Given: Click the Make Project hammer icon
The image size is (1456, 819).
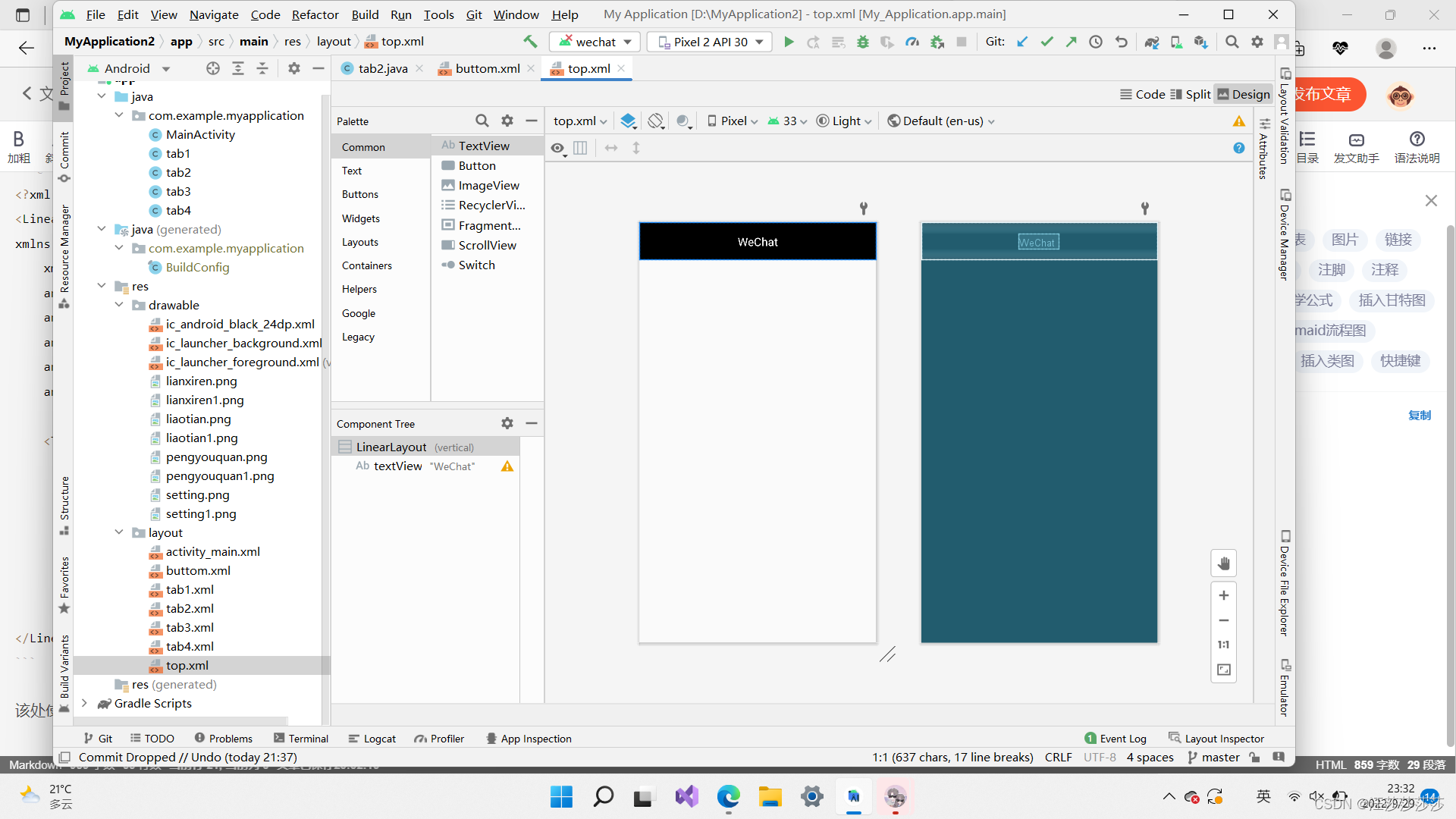Looking at the screenshot, I should point(530,42).
